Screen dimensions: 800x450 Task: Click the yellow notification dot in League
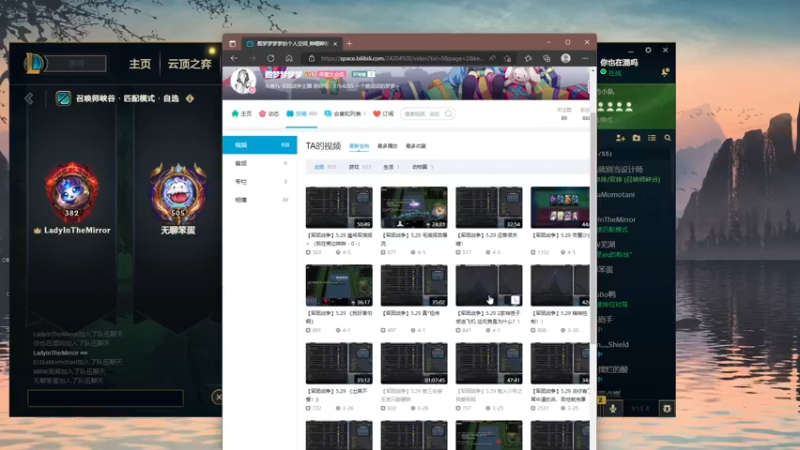[x=212, y=51]
